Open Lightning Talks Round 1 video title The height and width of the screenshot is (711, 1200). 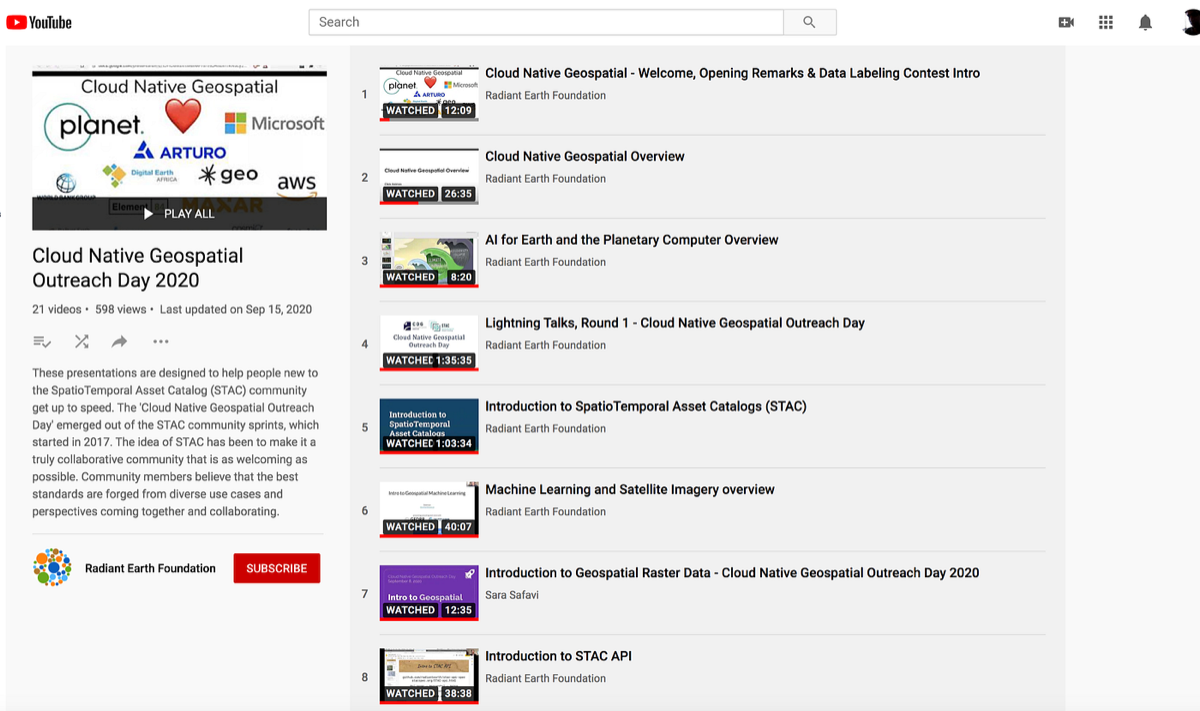(675, 323)
